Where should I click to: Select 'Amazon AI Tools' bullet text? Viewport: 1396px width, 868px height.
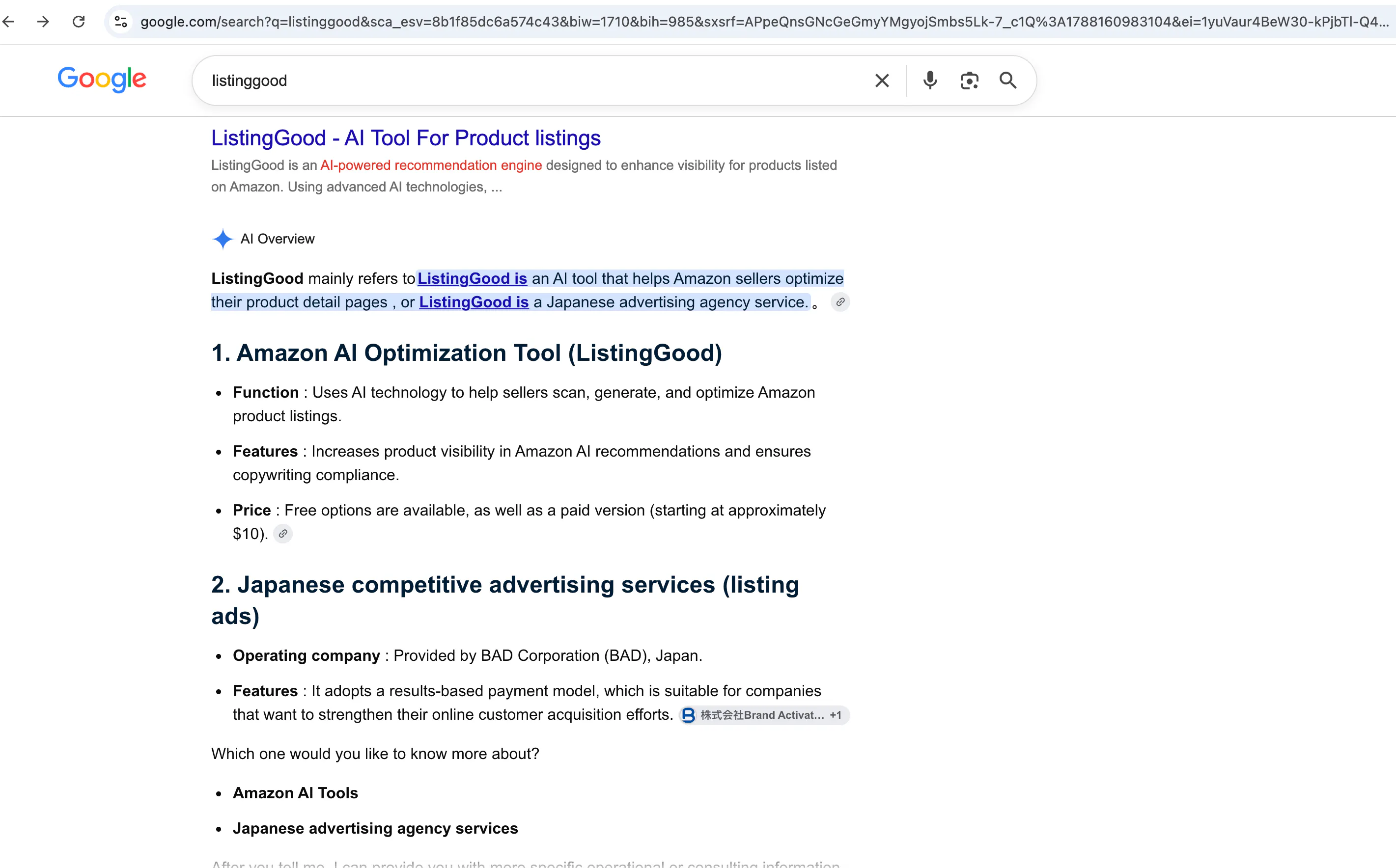295,793
